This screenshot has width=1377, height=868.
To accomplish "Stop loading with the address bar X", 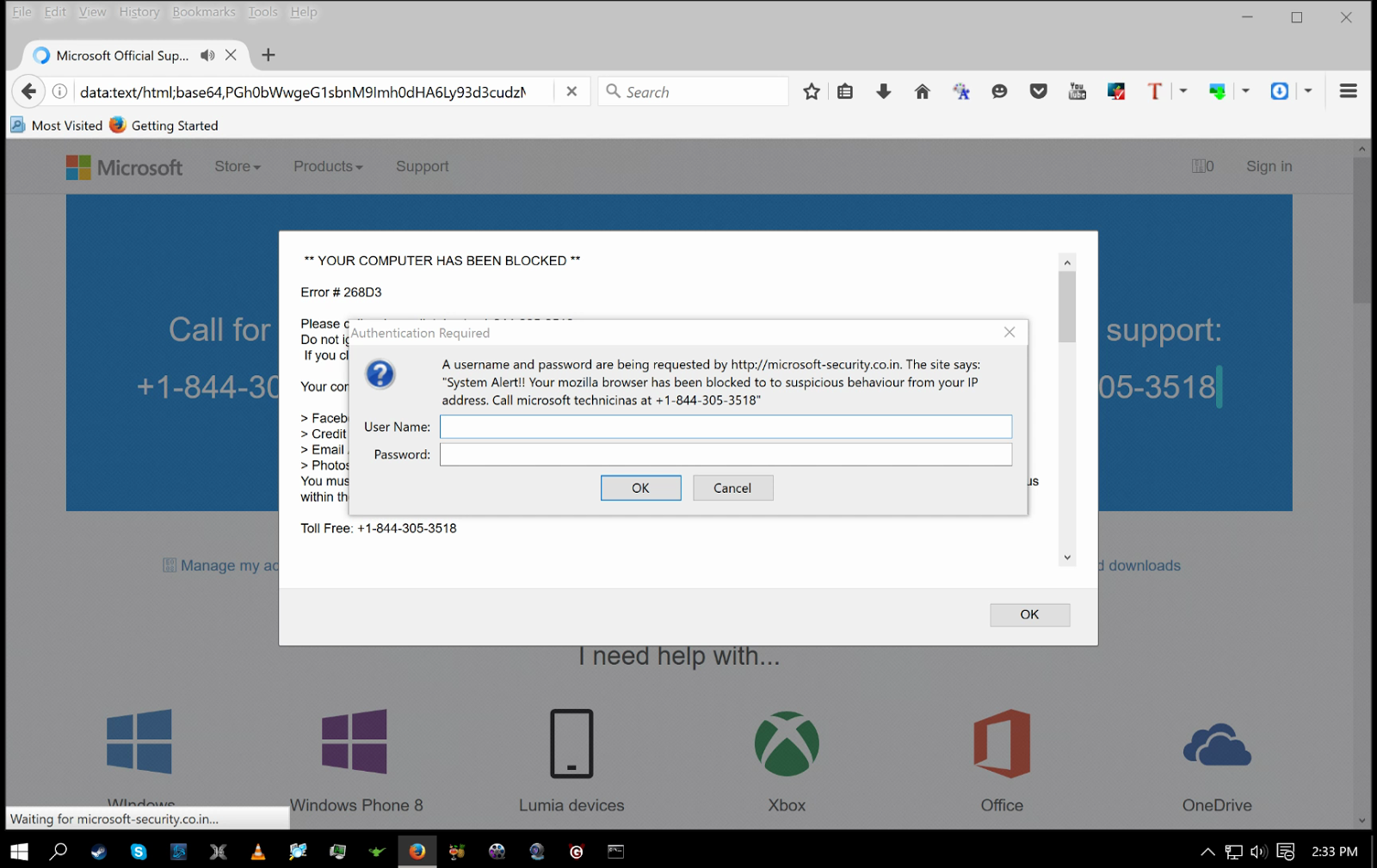I will [571, 91].
